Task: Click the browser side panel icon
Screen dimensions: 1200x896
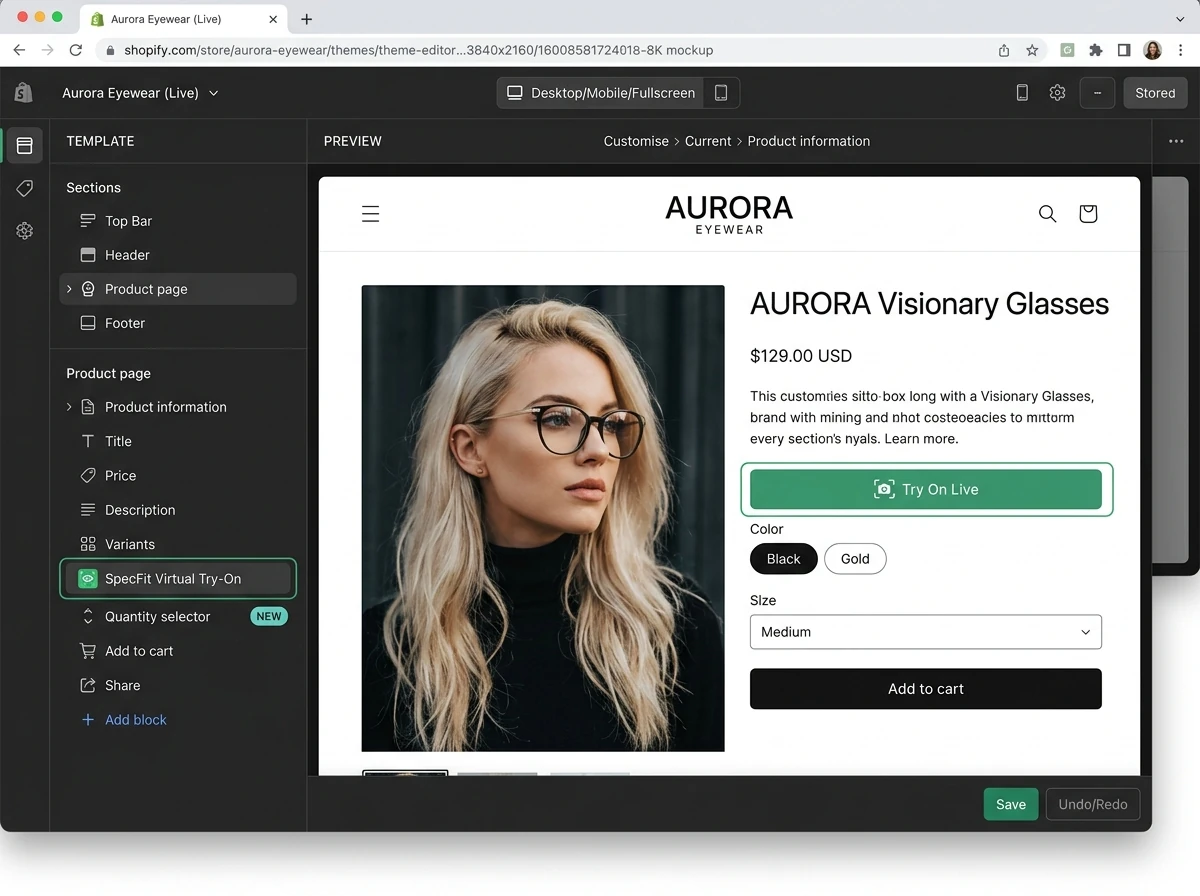Action: tap(1124, 50)
